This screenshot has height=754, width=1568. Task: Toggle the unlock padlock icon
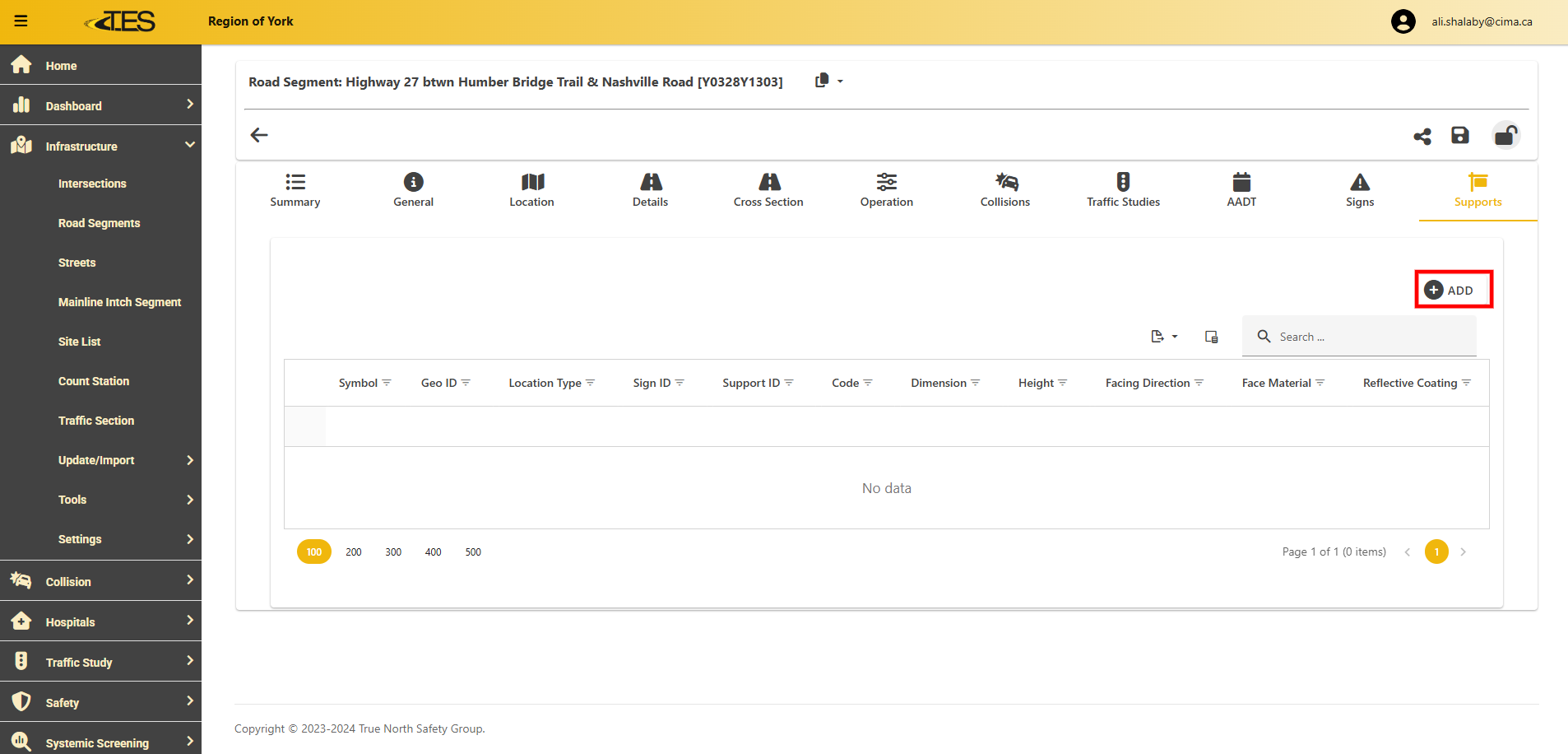[x=1505, y=135]
